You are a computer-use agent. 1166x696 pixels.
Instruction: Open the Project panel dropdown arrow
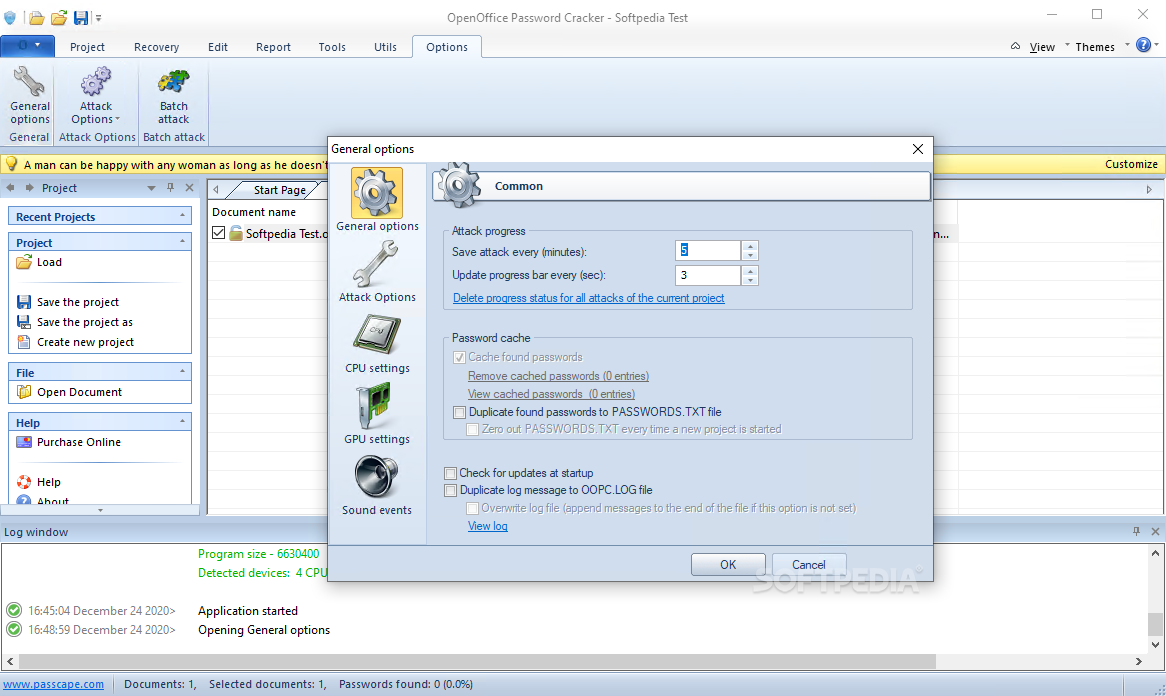tap(151, 188)
